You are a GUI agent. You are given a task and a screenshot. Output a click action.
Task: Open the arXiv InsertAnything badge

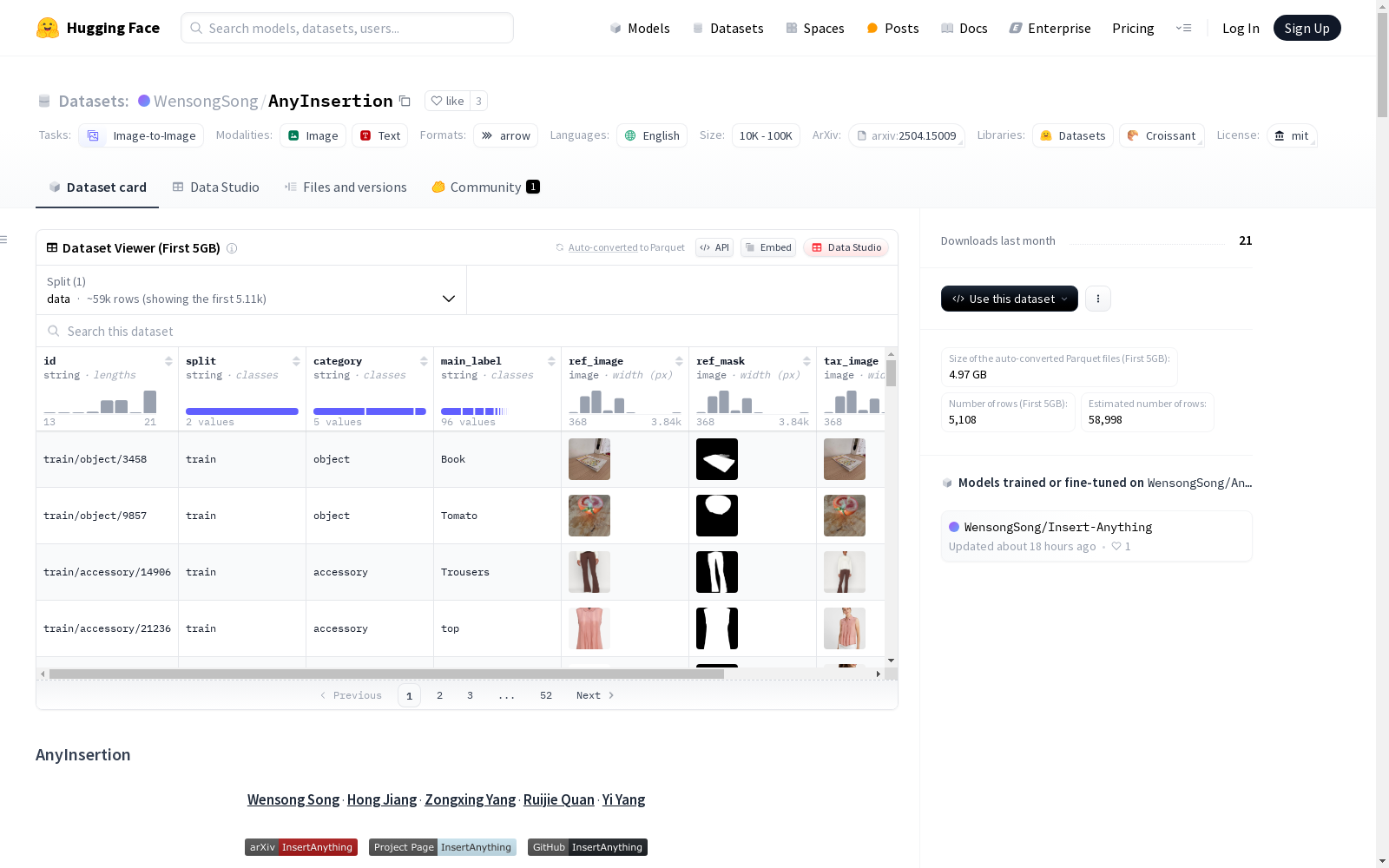point(300,847)
